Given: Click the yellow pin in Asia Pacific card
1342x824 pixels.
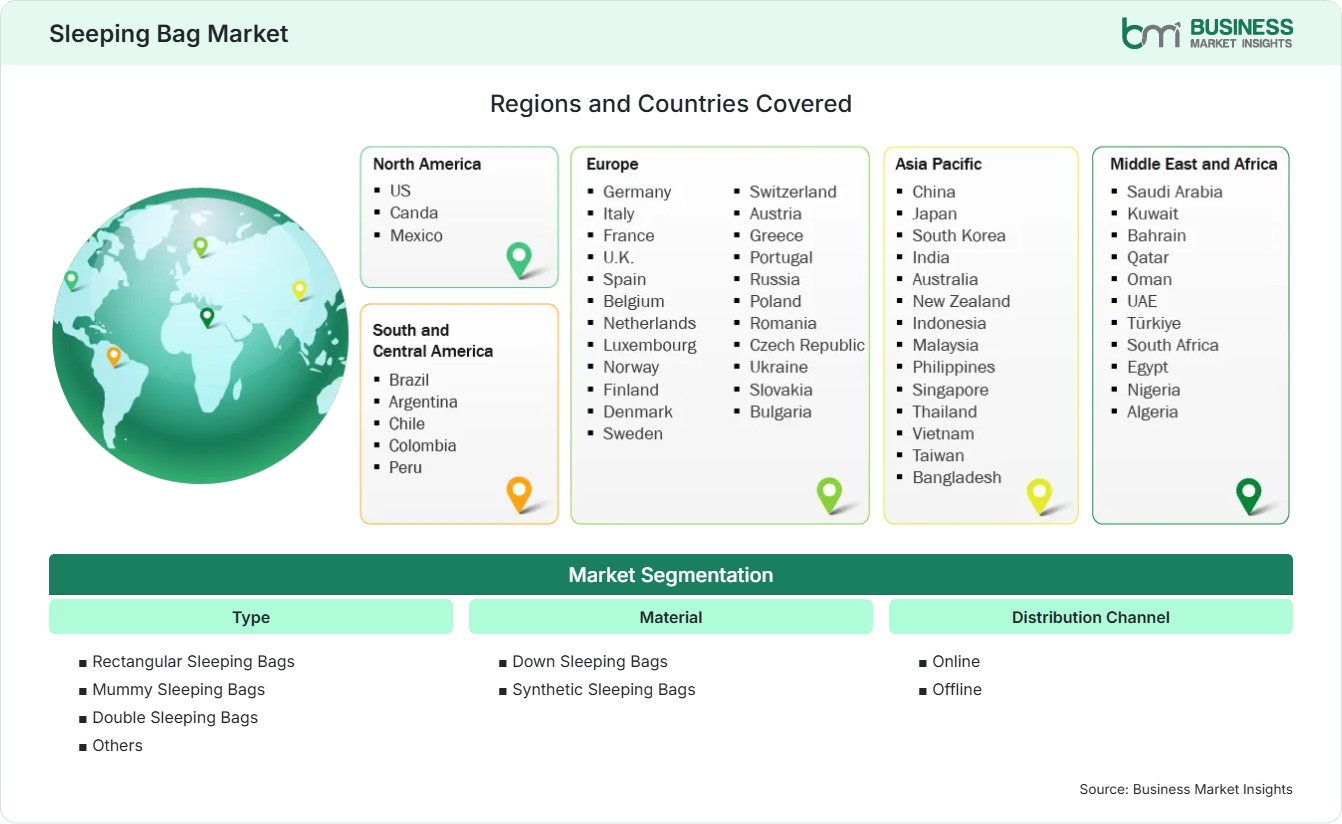Looking at the screenshot, I should [x=1040, y=495].
